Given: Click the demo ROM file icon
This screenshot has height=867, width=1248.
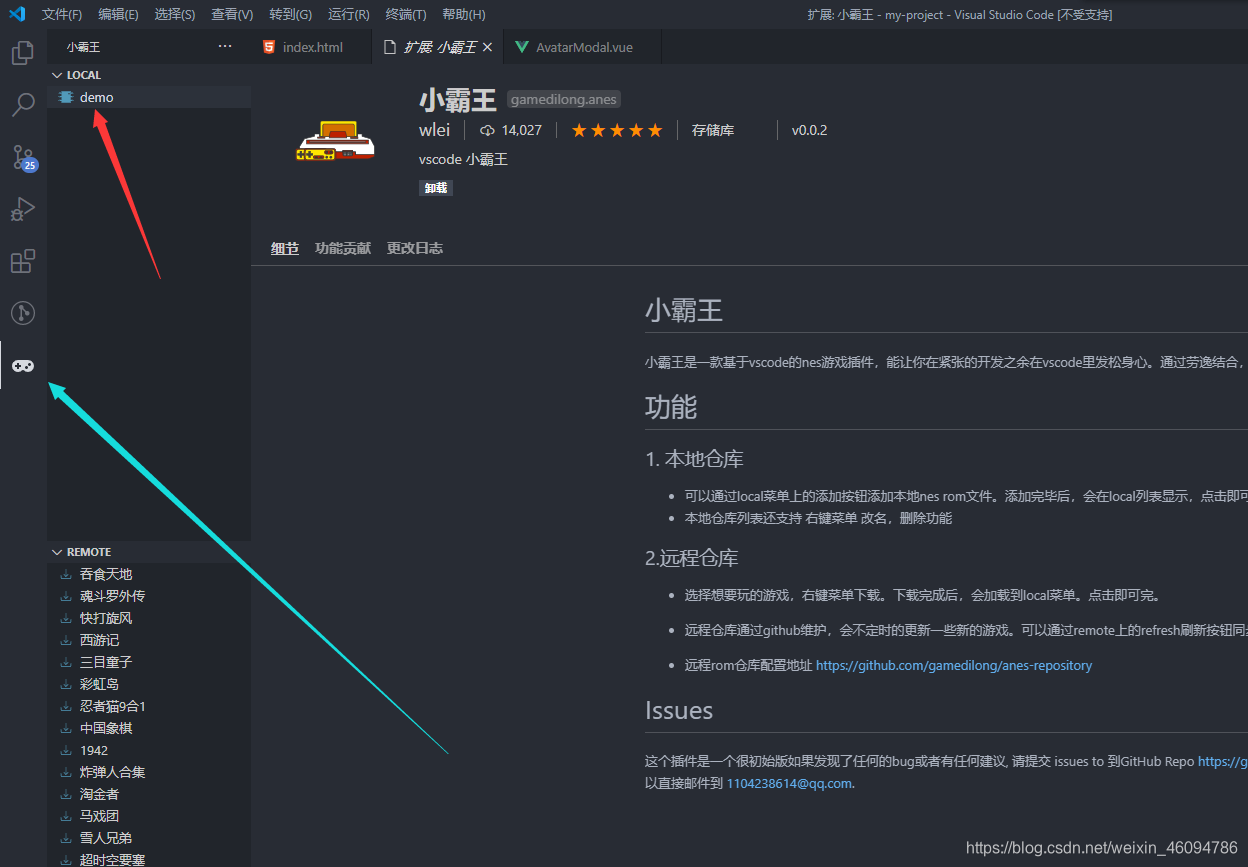Looking at the screenshot, I should tap(66, 97).
